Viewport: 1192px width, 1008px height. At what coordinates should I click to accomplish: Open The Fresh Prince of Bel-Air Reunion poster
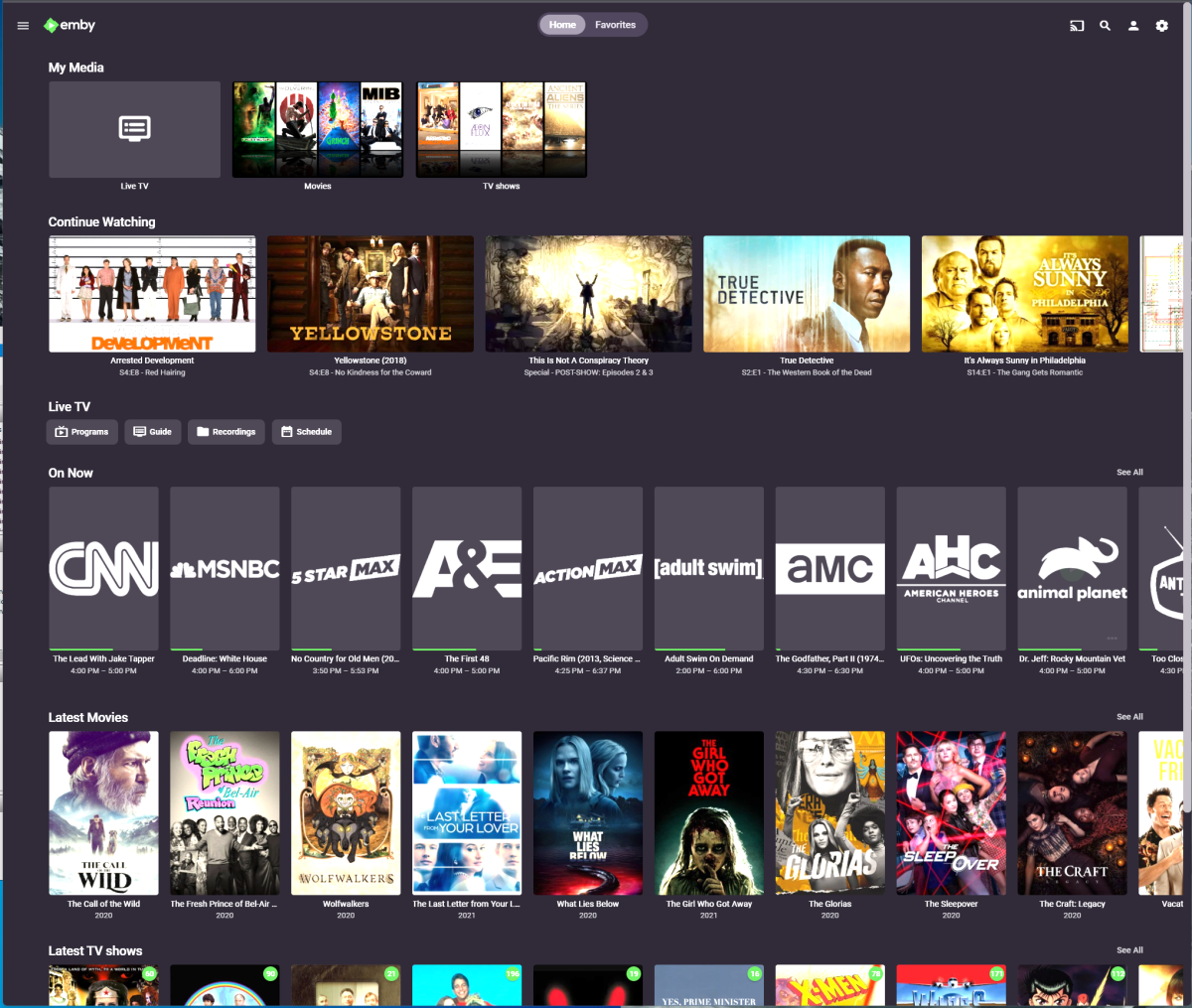coord(224,812)
